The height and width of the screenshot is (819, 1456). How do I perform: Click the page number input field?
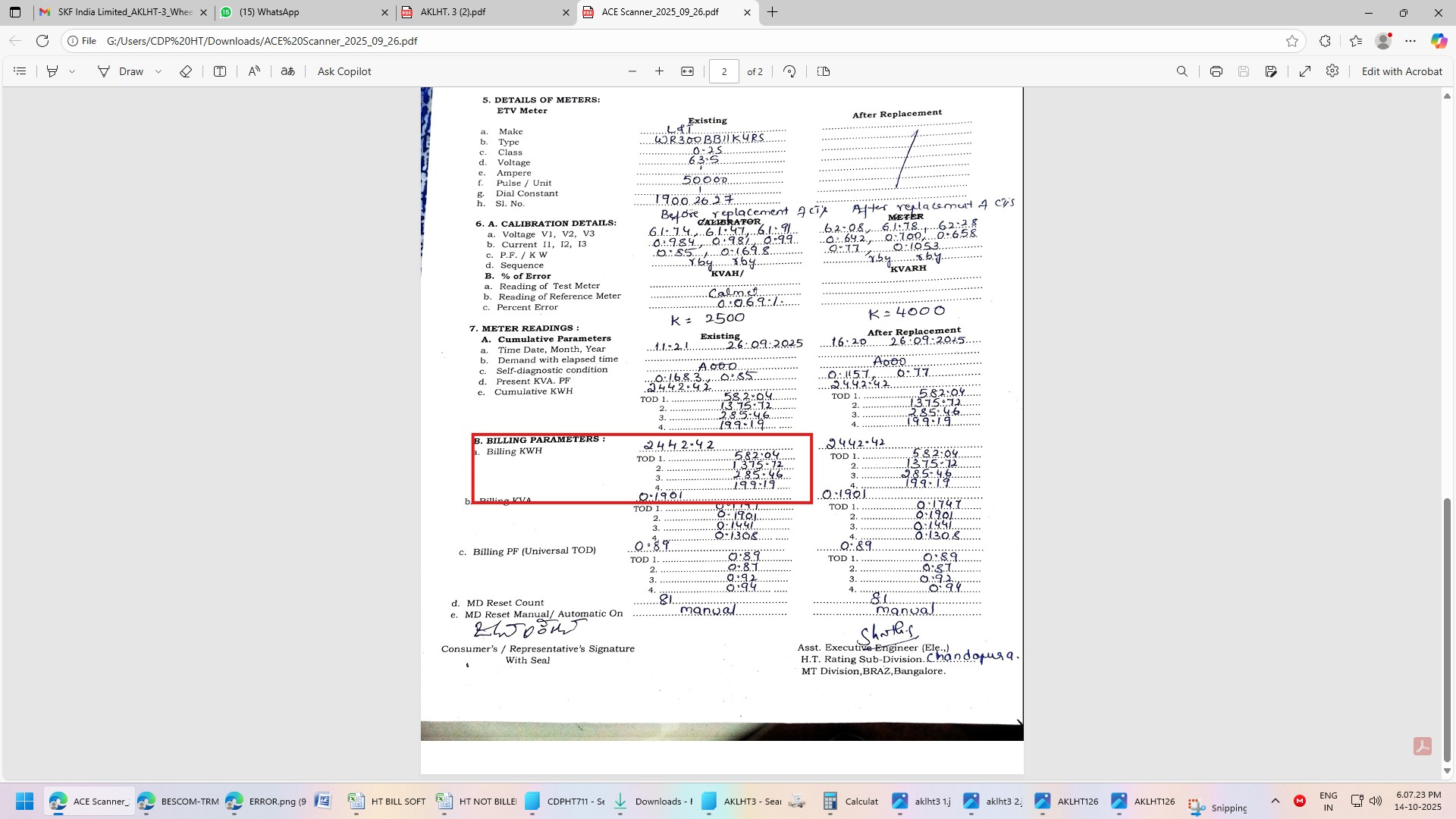click(x=723, y=71)
